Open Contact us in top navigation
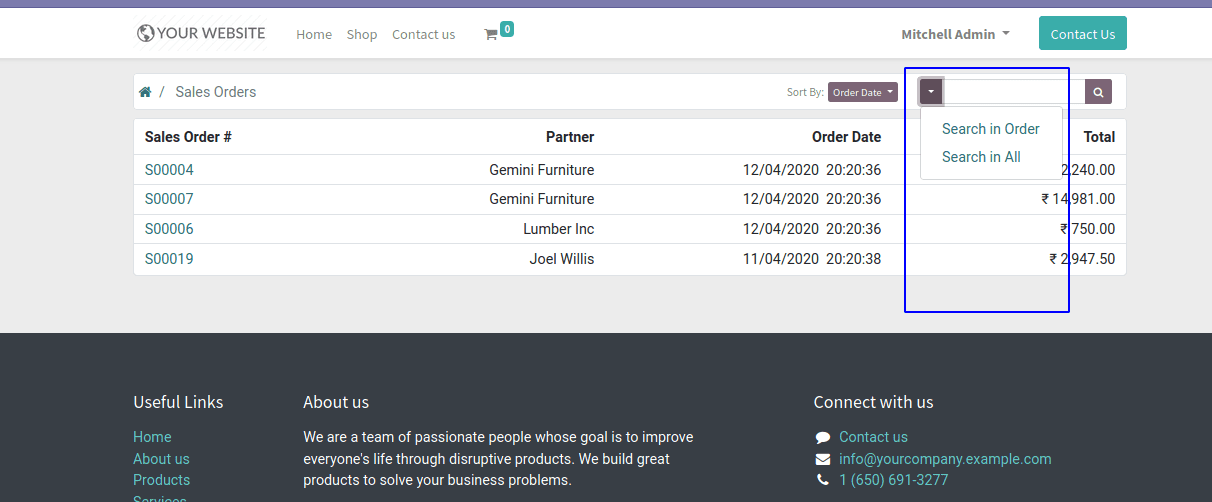The height and width of the screenshot is (502, 1212). point(423,34)
